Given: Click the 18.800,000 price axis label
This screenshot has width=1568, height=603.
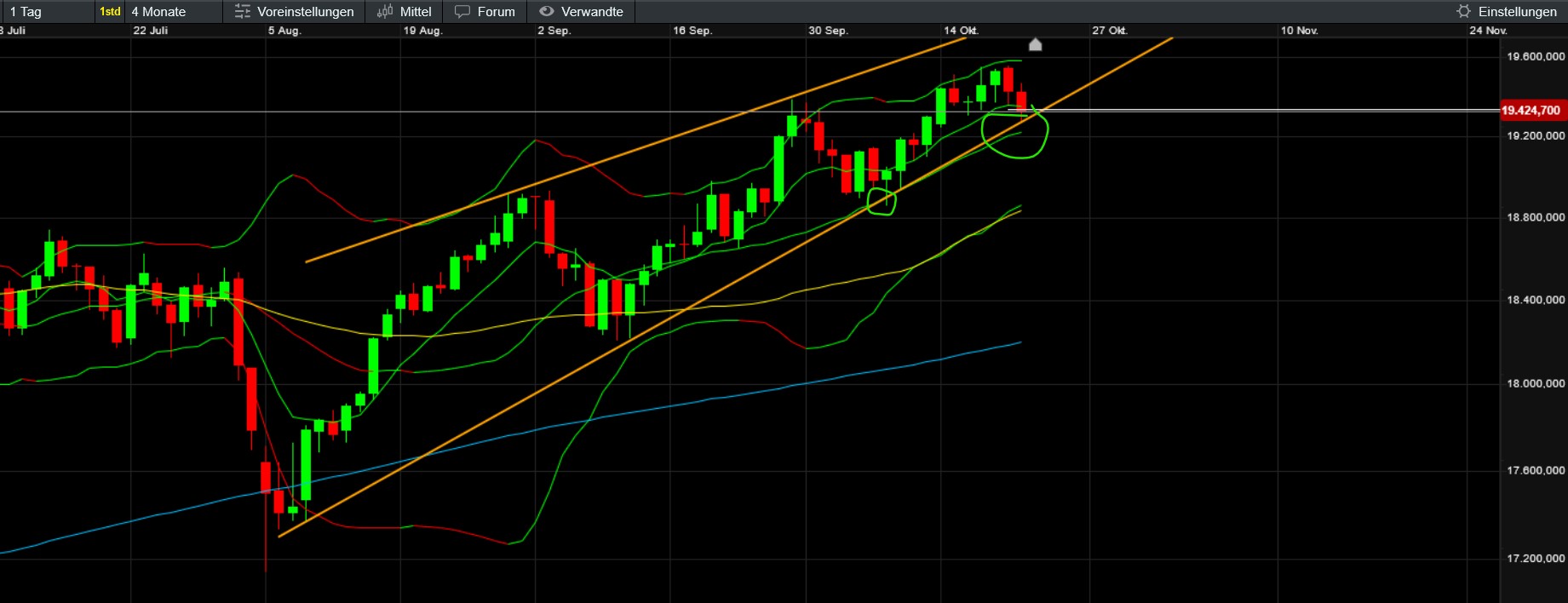Looking at the screenshot, I should point(1536,217).
